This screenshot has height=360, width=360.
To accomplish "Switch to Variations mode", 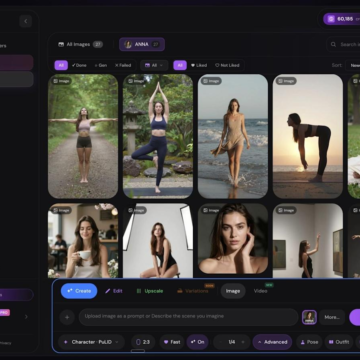I will point(193,291).
